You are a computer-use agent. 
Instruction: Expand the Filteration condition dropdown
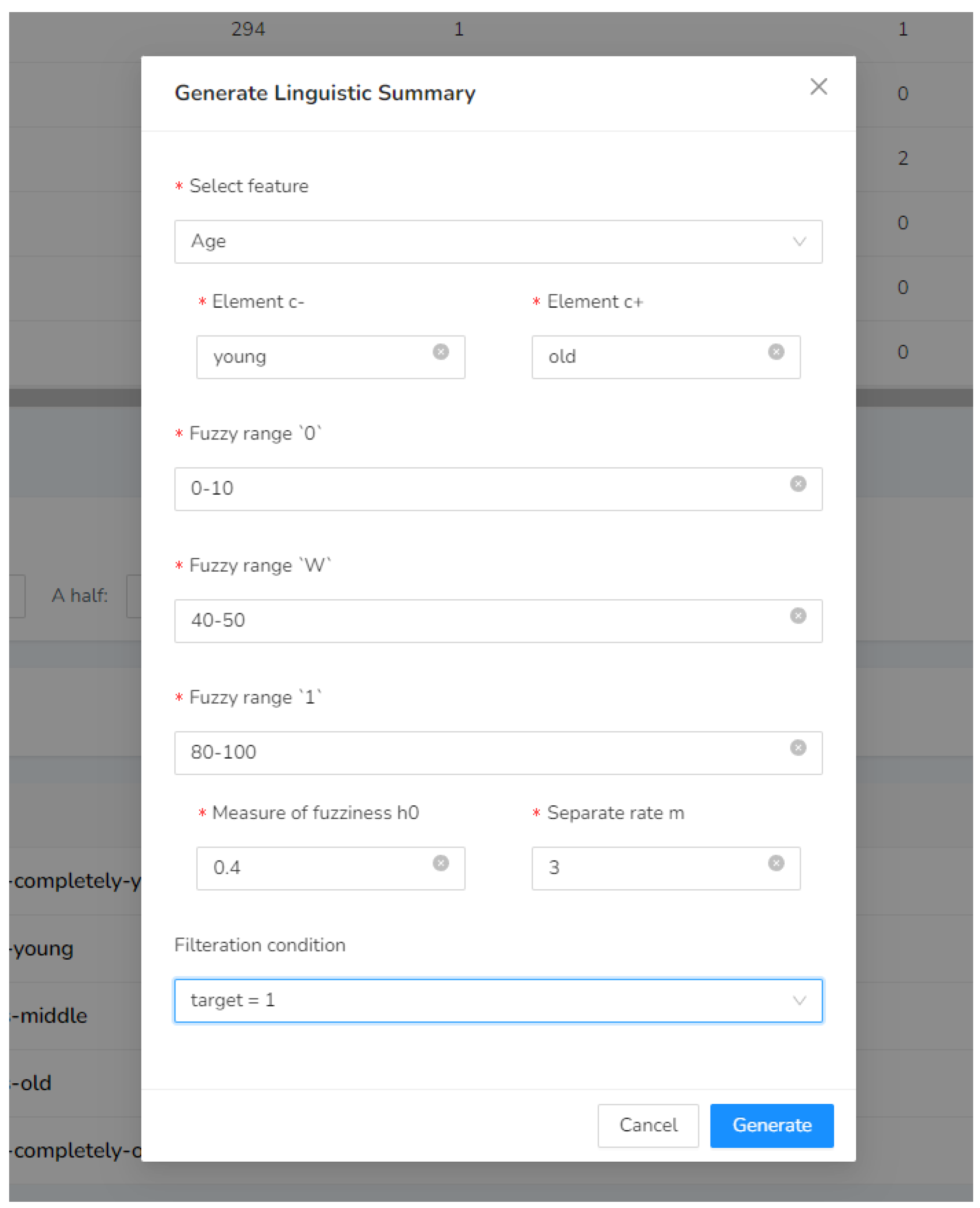click(485, 1000)
